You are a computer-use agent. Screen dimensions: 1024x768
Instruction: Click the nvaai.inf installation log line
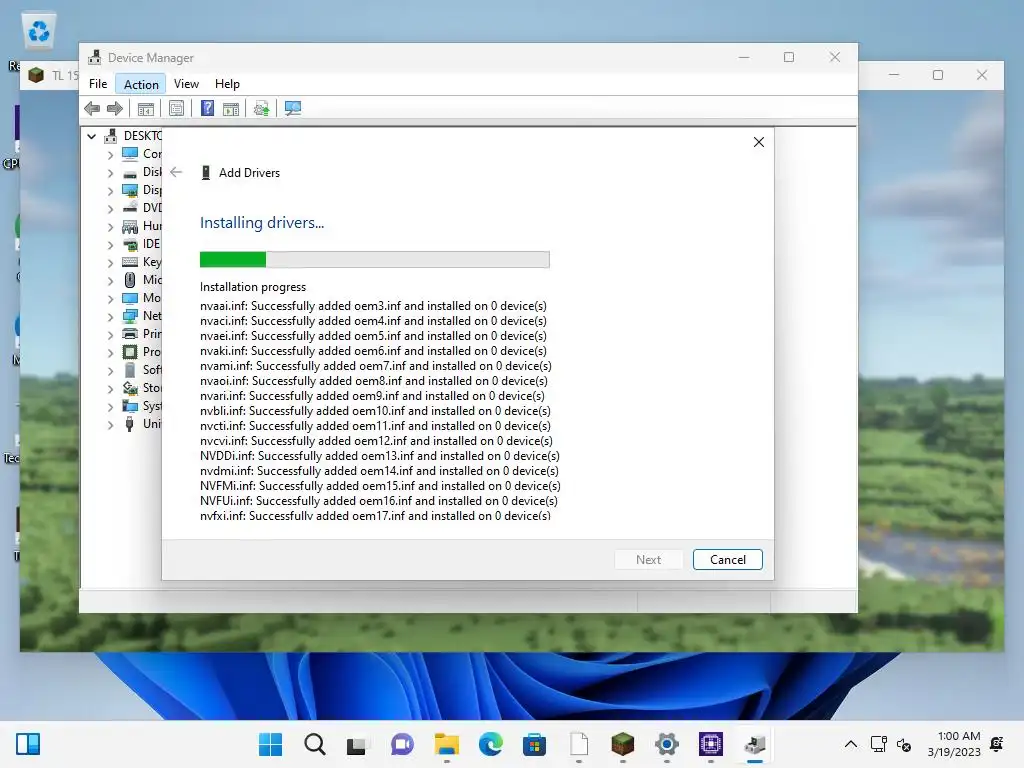(x=373, y=306)
